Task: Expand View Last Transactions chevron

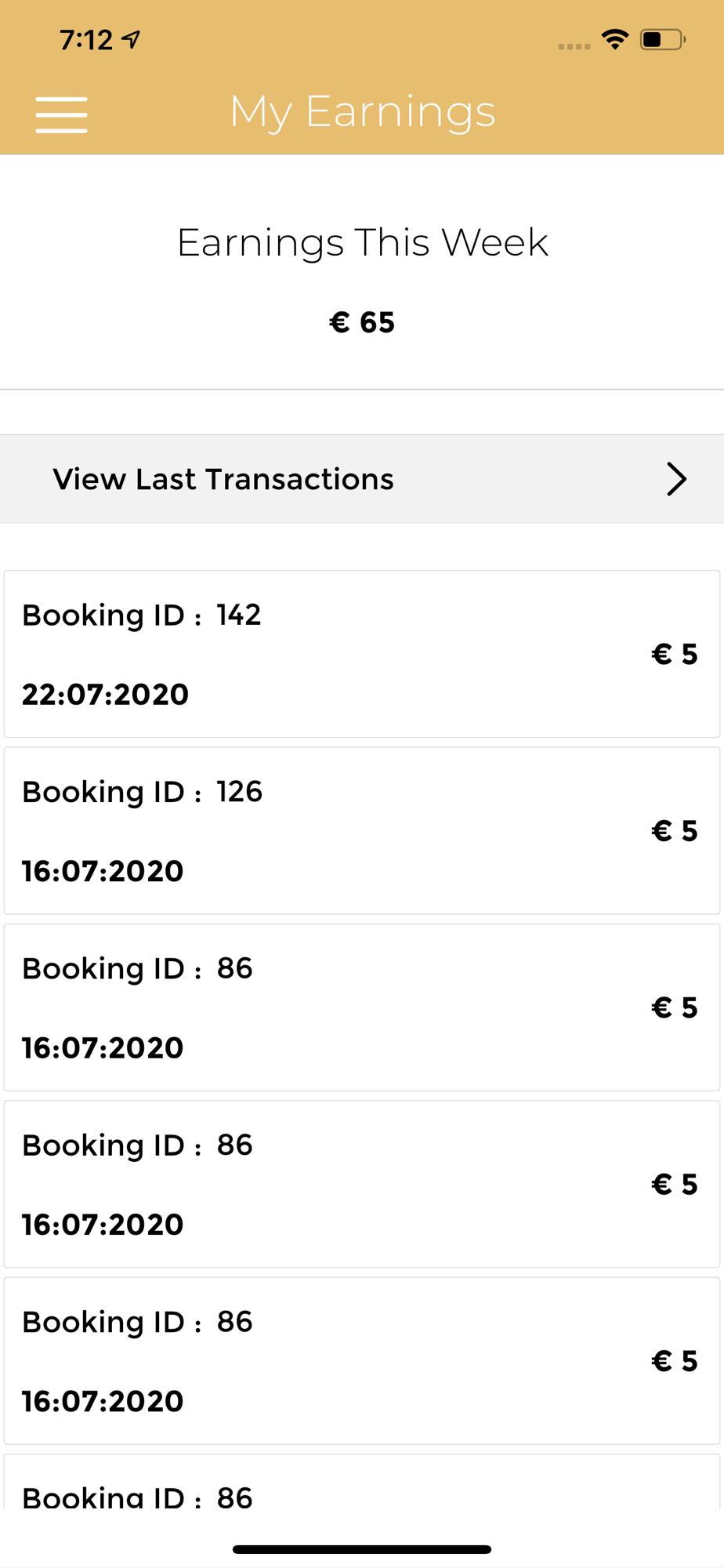Action: [x=676, y=479]
